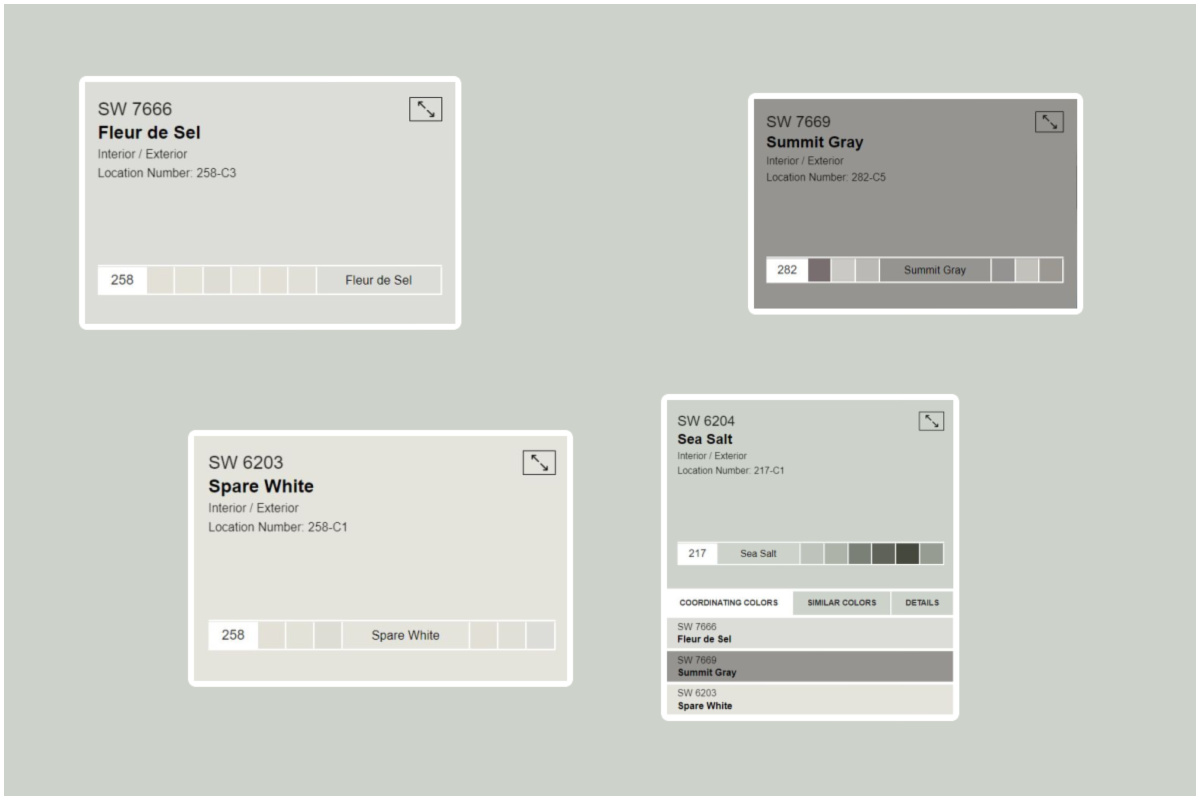Select the Summit Gray swatch in strip 282
This screenshot has width=1200, height=800.
[x=935, y=270]
